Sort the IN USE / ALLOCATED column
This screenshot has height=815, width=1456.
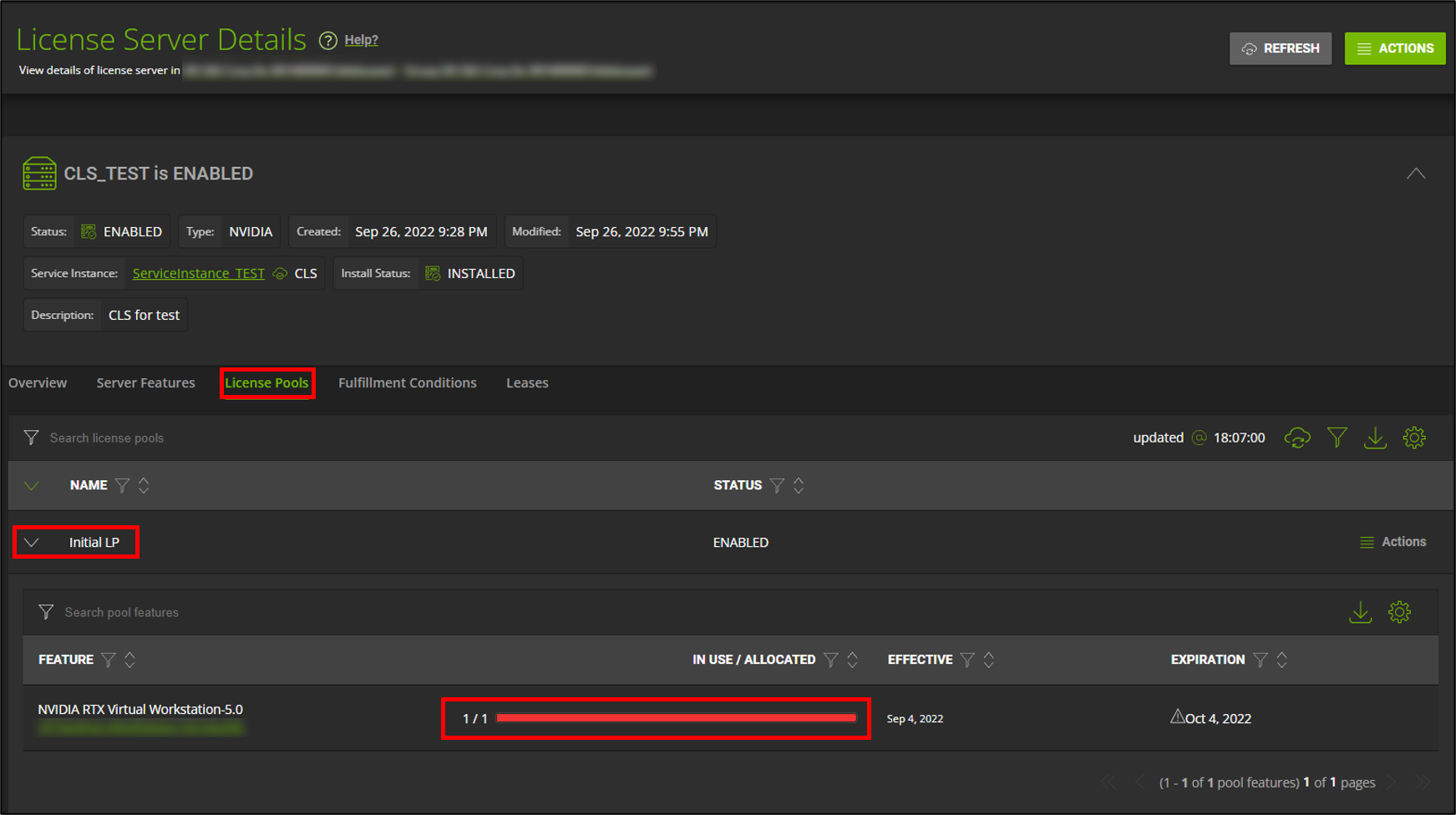(x=852, y=660)
